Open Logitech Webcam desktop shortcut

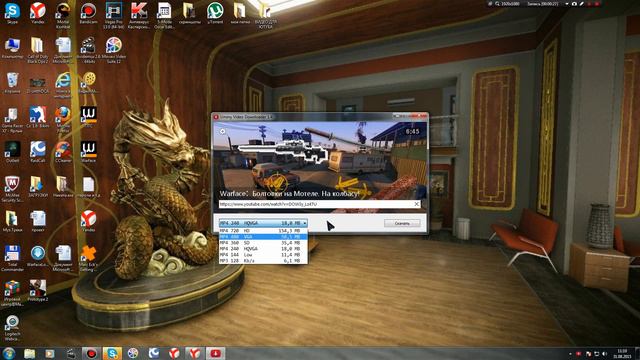coord(12,328)
